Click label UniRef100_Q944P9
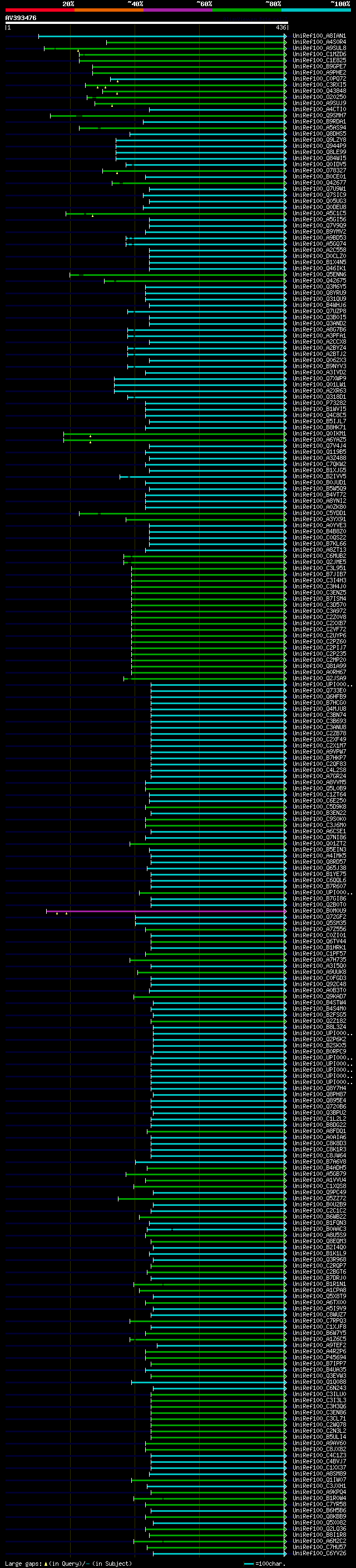This screenshot has height=1568, width=356. pos(319,146)
